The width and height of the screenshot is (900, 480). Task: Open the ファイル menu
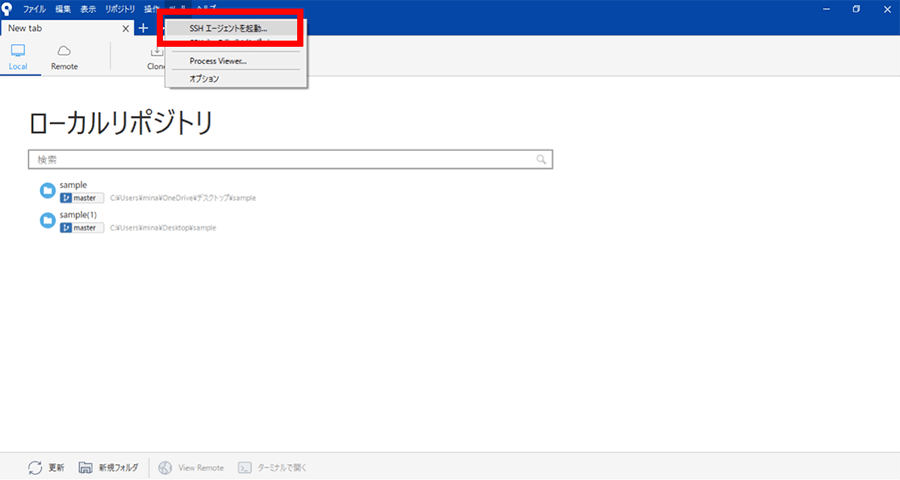pos(34,9)
